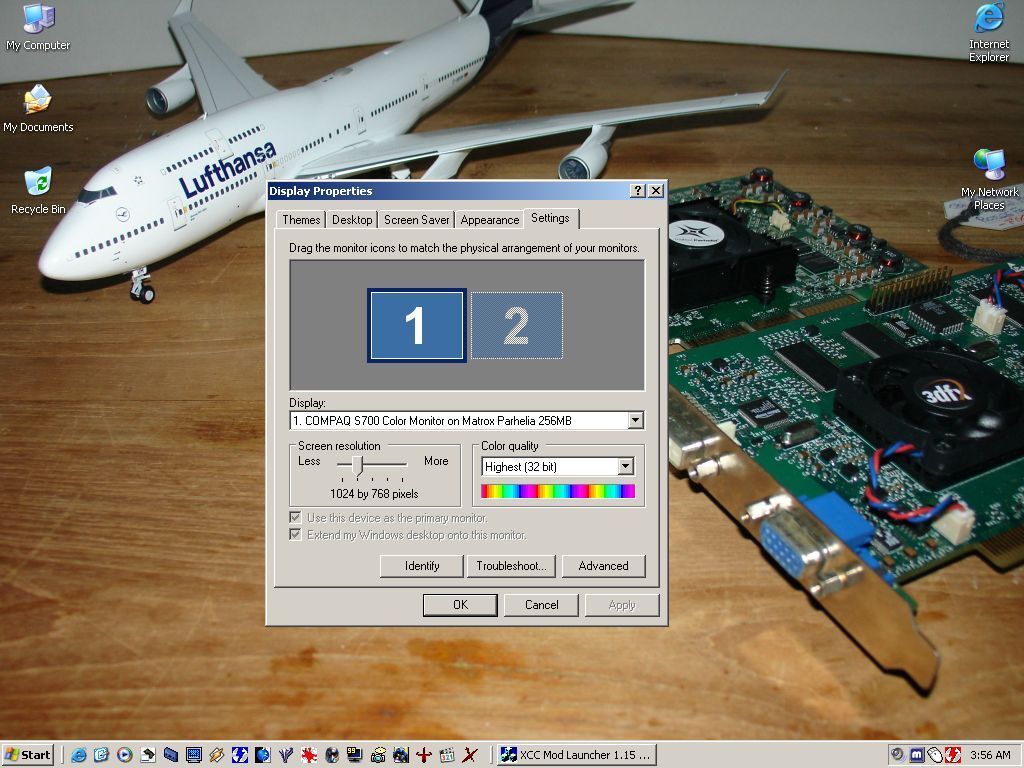Click the Quick Launch monitor icon with blue screen
Image resolution: width=1024 pixels, height=768 pixels.
tap(194, 755)
